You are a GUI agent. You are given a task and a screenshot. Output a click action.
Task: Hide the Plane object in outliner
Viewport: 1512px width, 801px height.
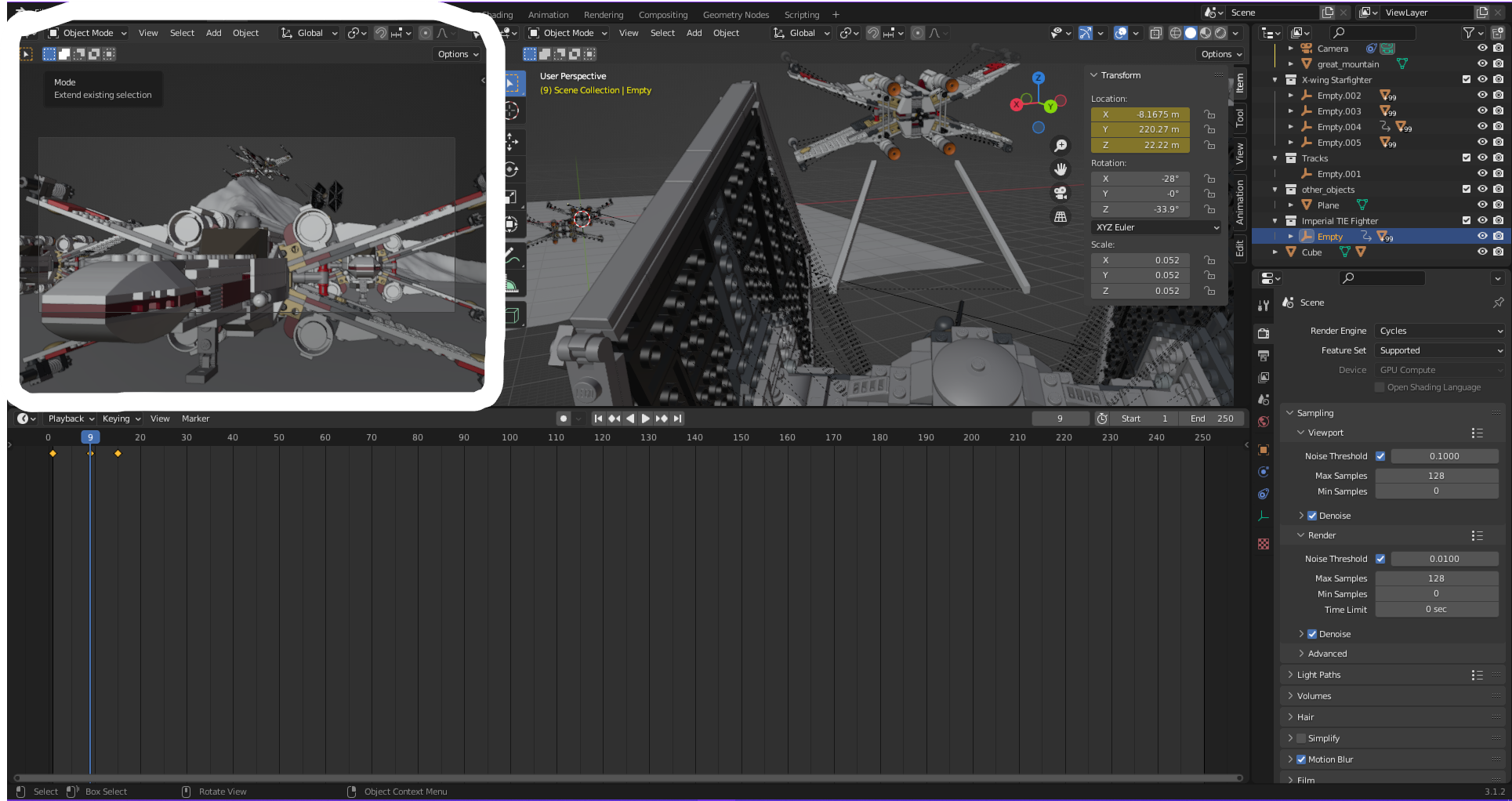pyautogui.click(x=1482, y=205)
